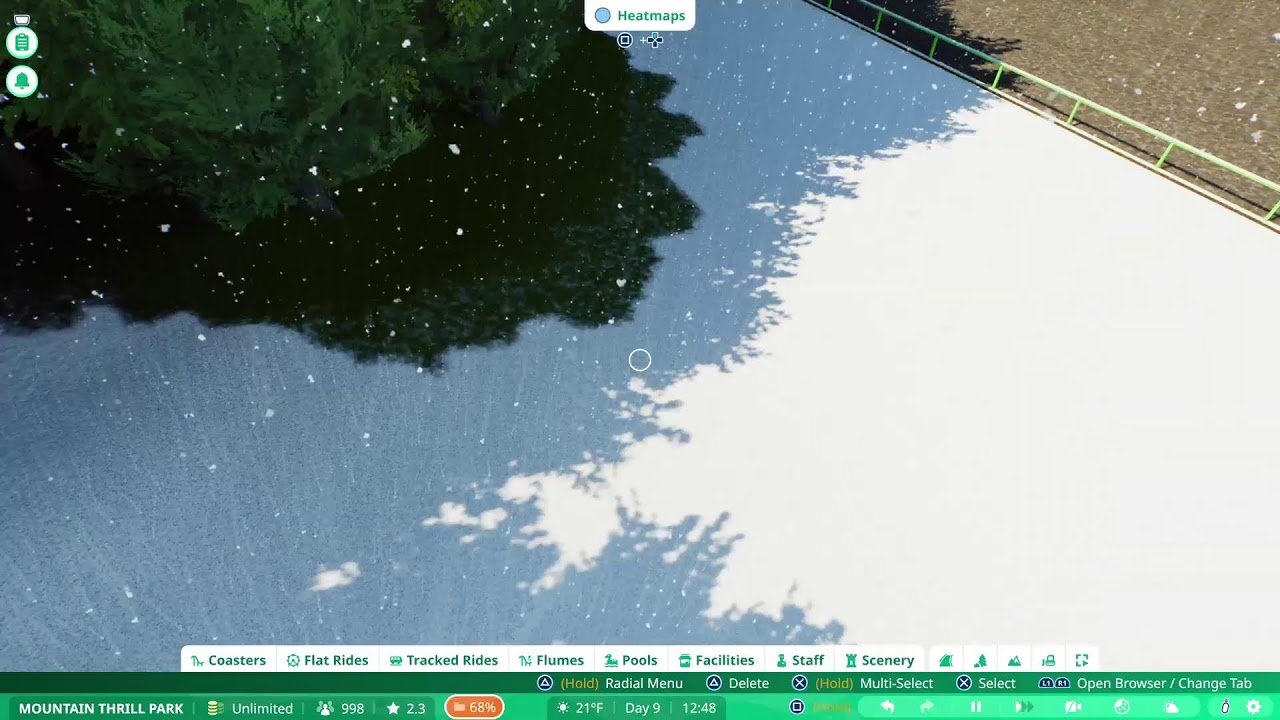This screenshot has width=1280, height=720.
Task: Open the park map icon
Action: click(1073, 707)
